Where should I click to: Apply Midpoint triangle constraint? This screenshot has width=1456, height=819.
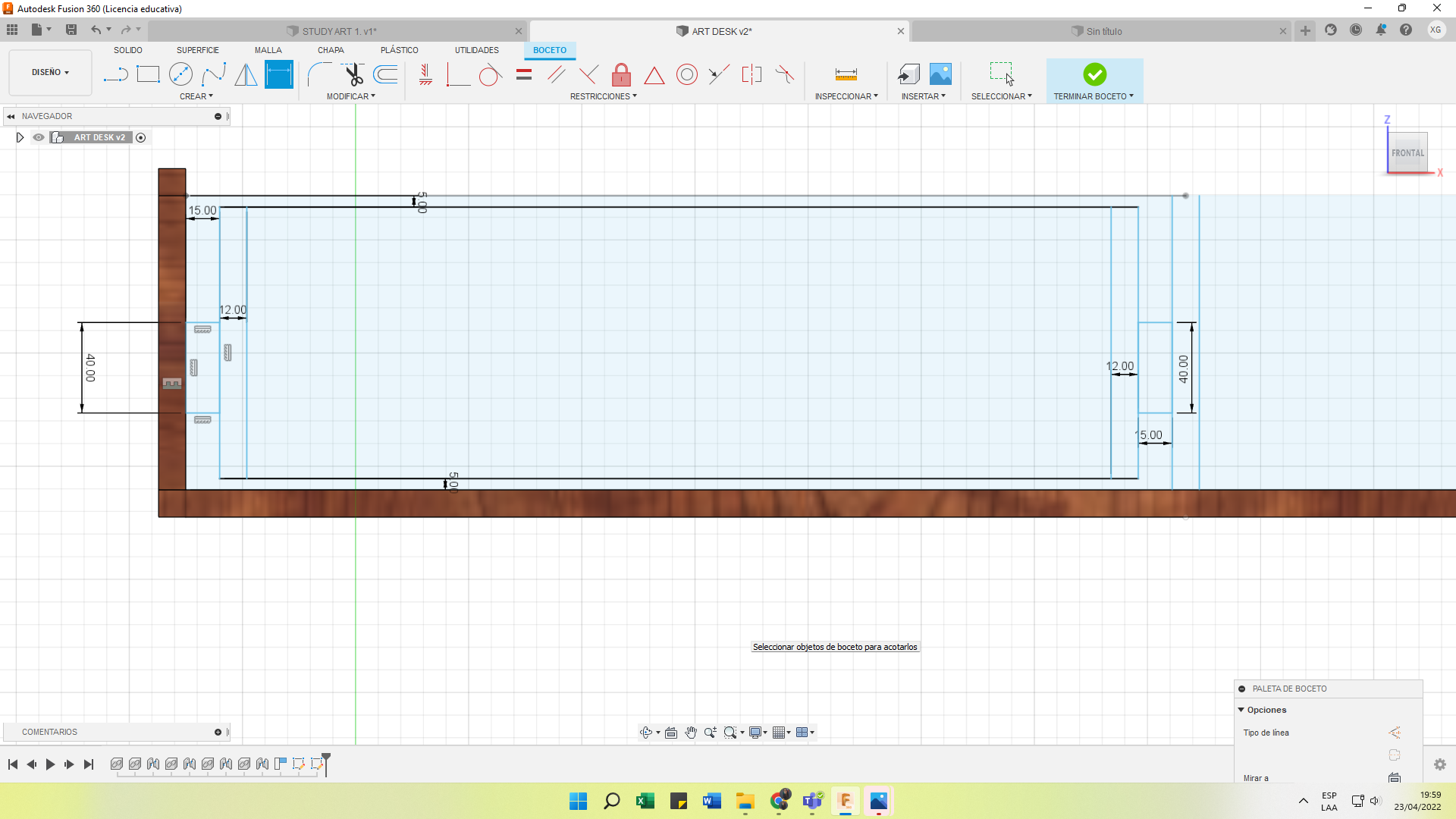[x=654, y=75]
